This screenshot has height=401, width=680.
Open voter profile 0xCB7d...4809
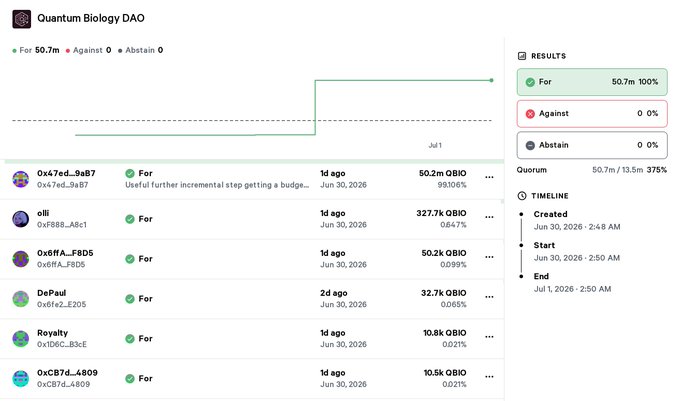67,373
